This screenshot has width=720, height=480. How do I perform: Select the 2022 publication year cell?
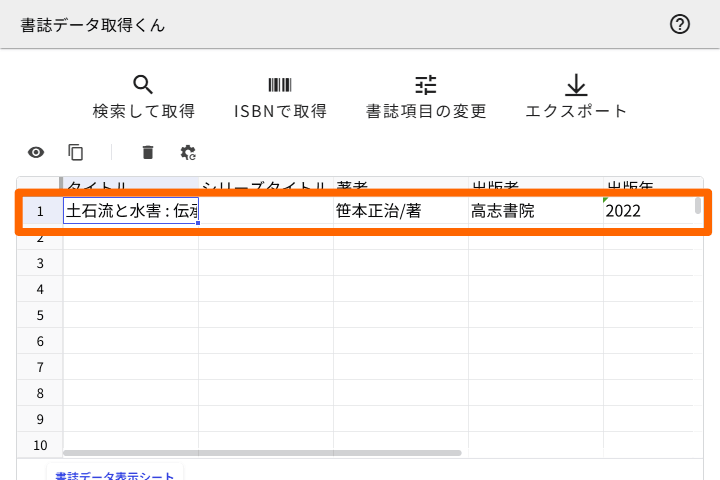645,211
